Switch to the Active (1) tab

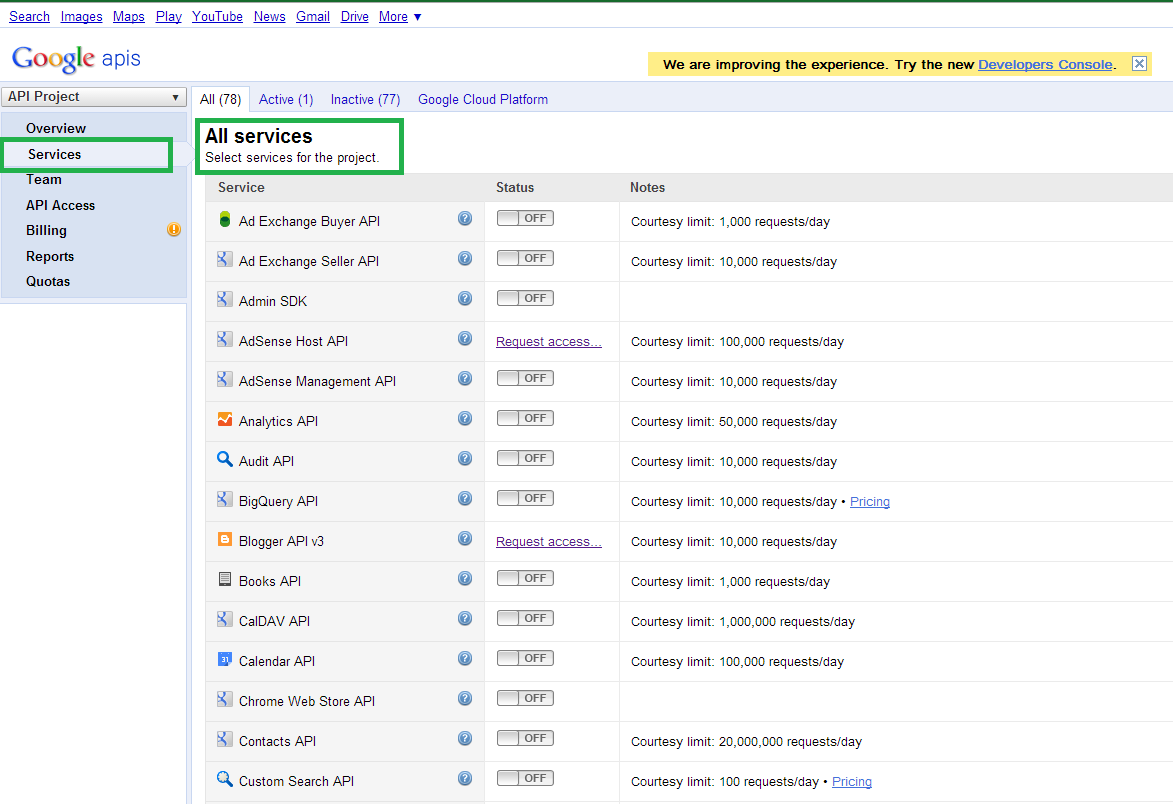pos(286,99)
